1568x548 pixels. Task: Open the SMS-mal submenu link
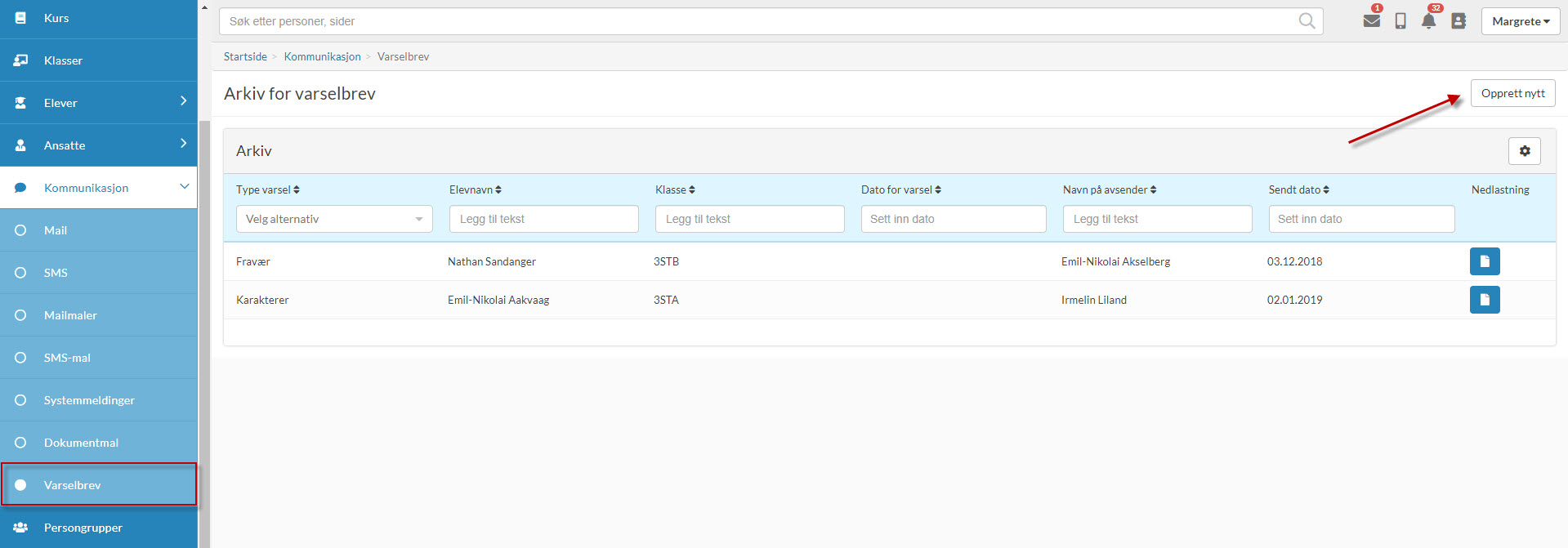pyautogui.click(x=98, y=358)
